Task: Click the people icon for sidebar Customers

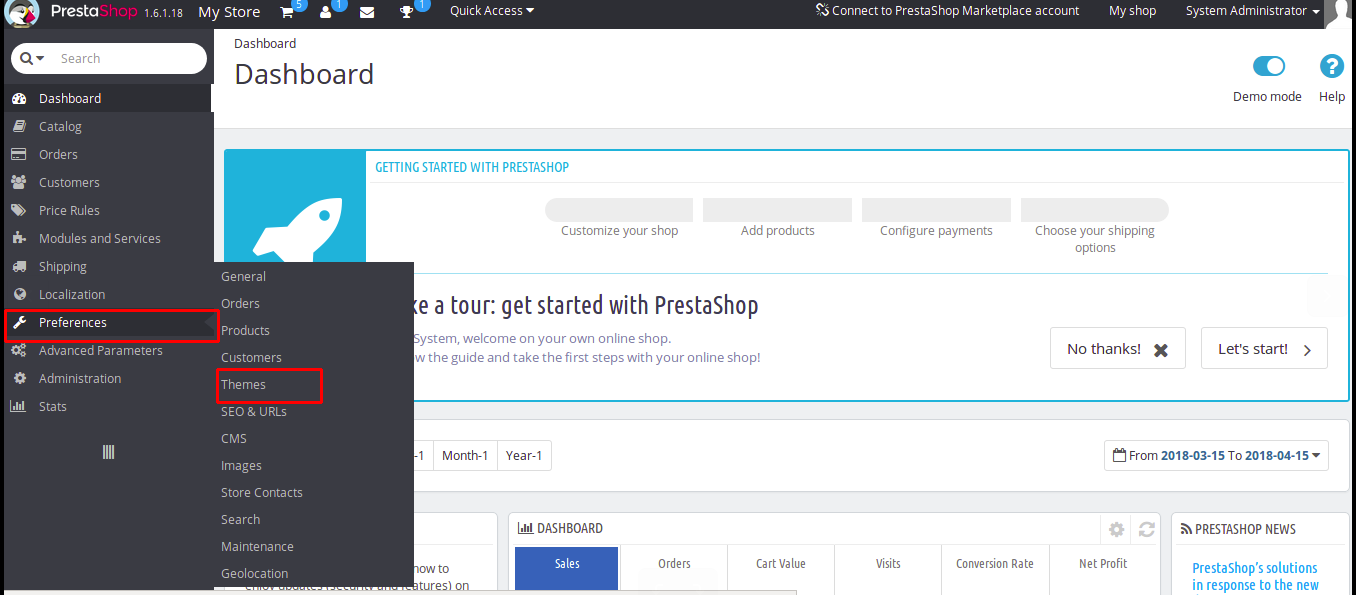Action: point(19,182)
